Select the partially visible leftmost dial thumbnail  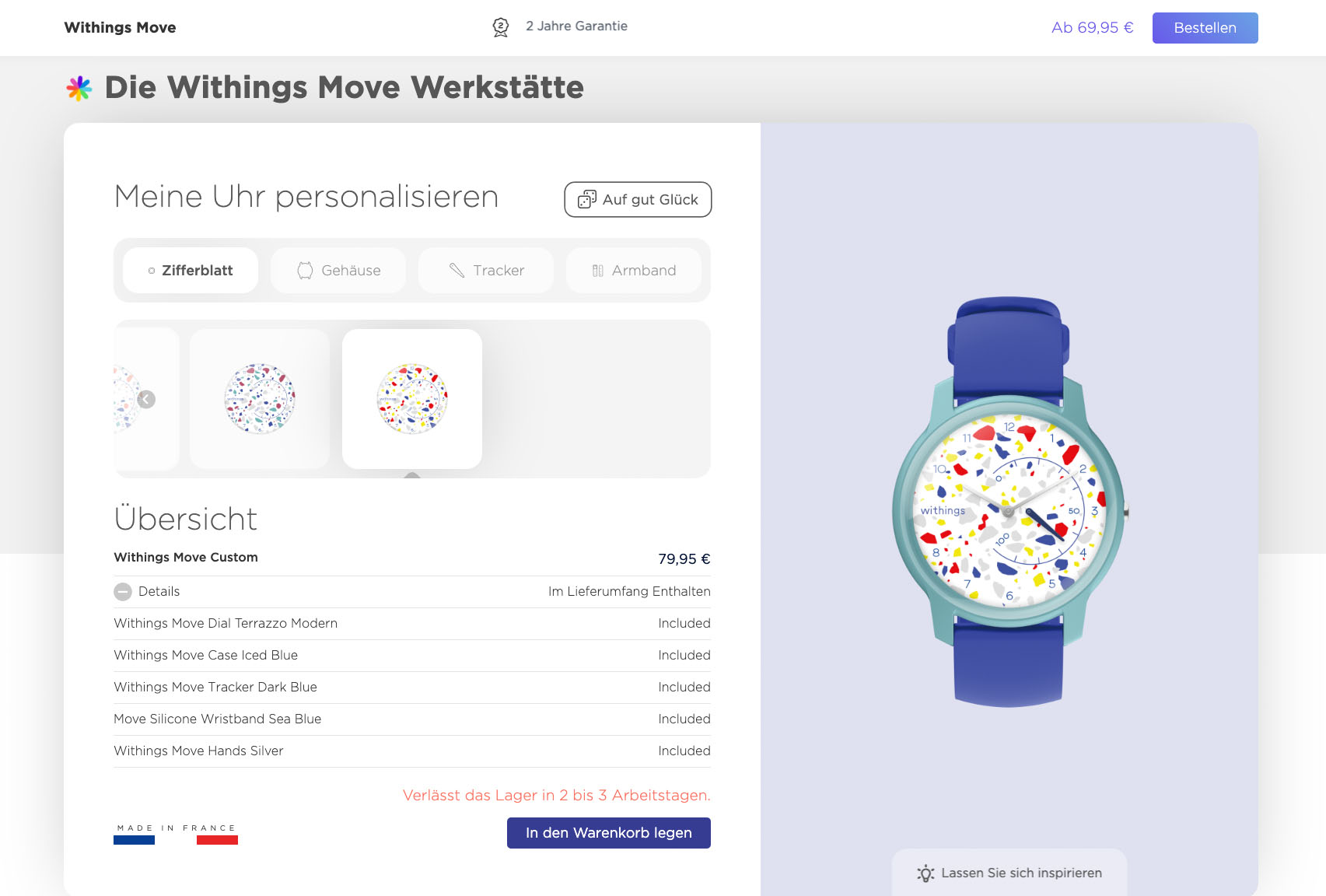coord(124,399)
